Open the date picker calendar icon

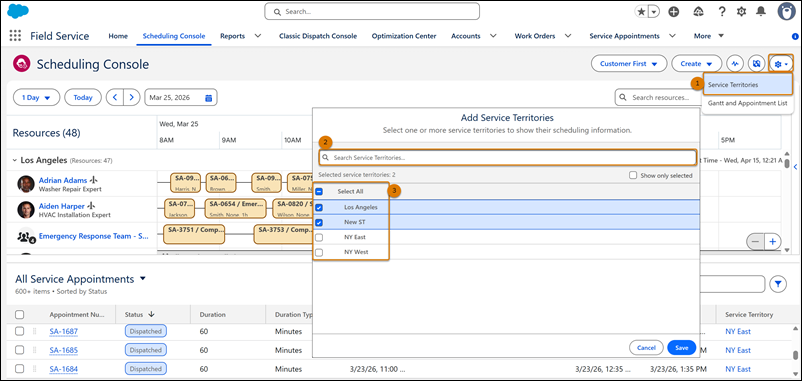tap(209, 98)
